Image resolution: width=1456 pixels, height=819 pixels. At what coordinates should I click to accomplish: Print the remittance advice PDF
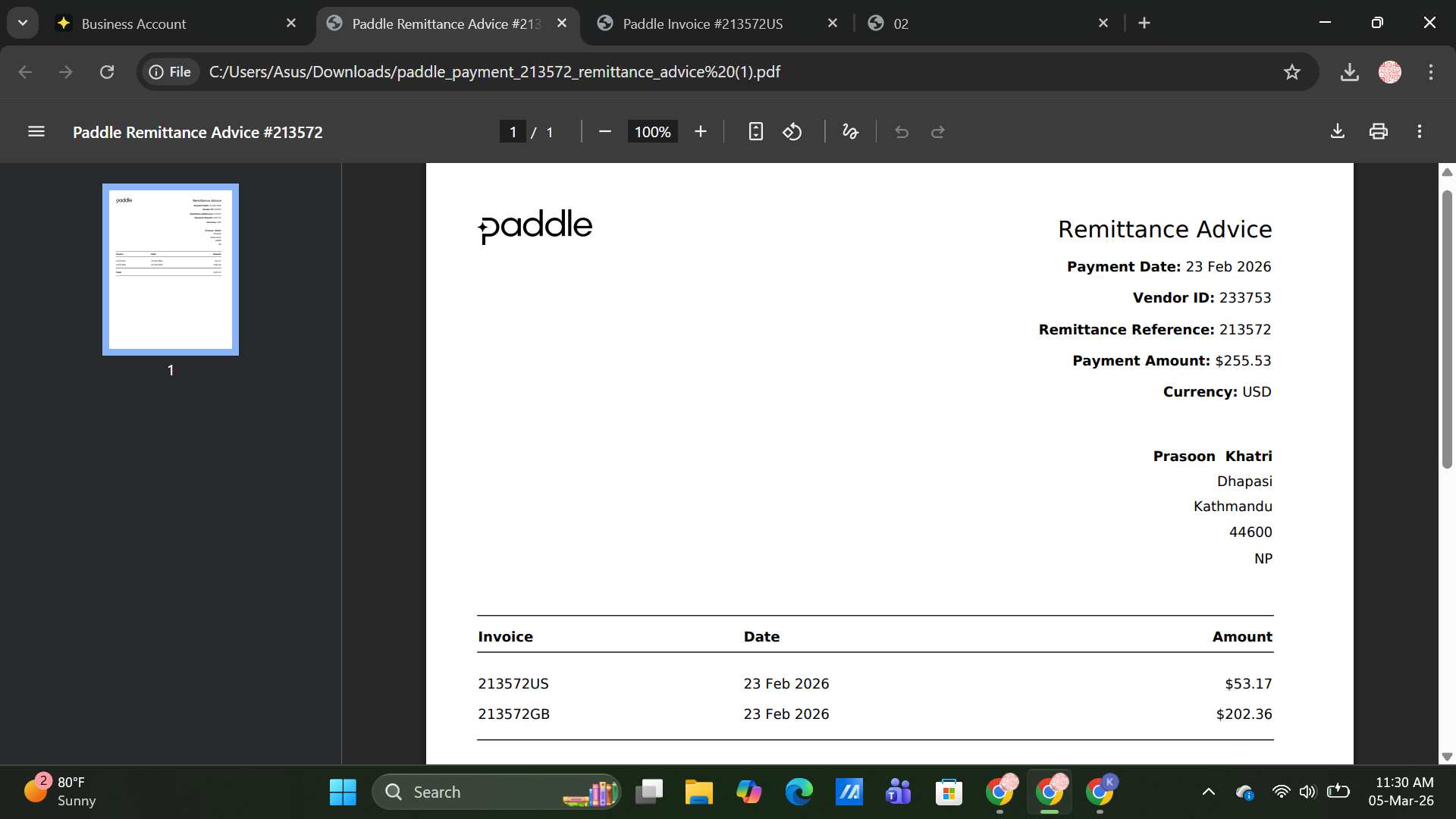1378,132
